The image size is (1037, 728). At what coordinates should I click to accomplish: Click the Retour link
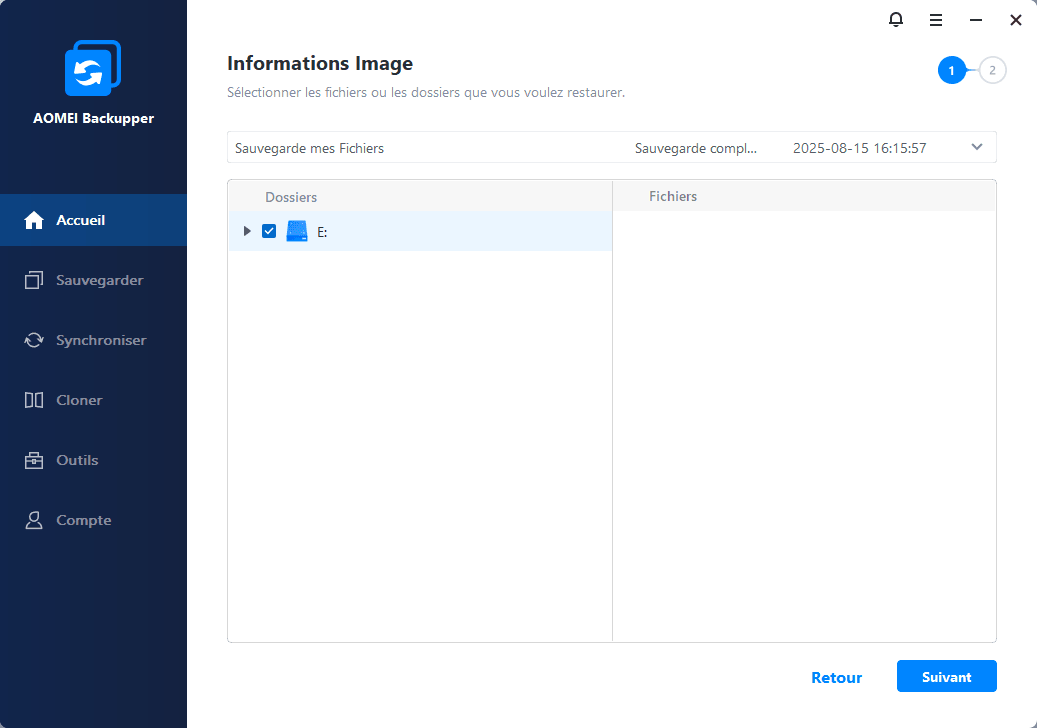pos(837,678)
